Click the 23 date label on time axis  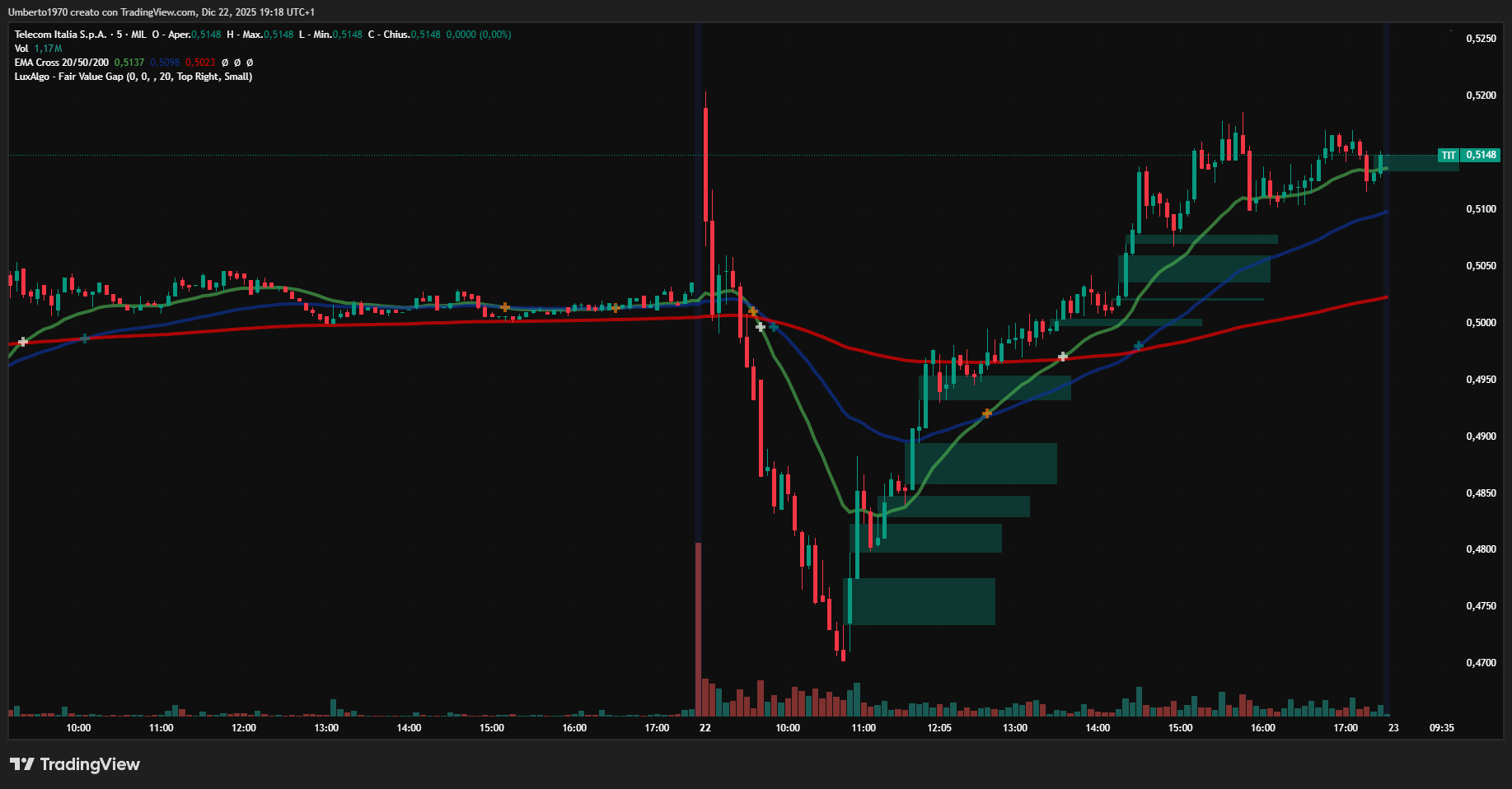point(1393,728)
